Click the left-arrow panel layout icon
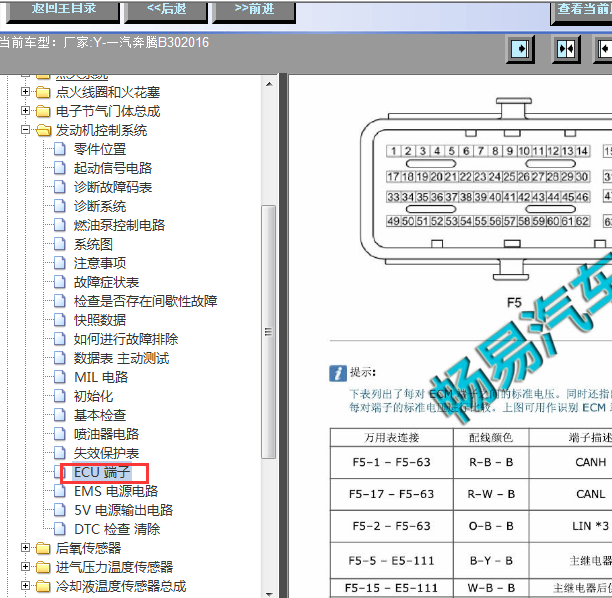The width and height of the screenshot is (612, 598). coord(604,49)
